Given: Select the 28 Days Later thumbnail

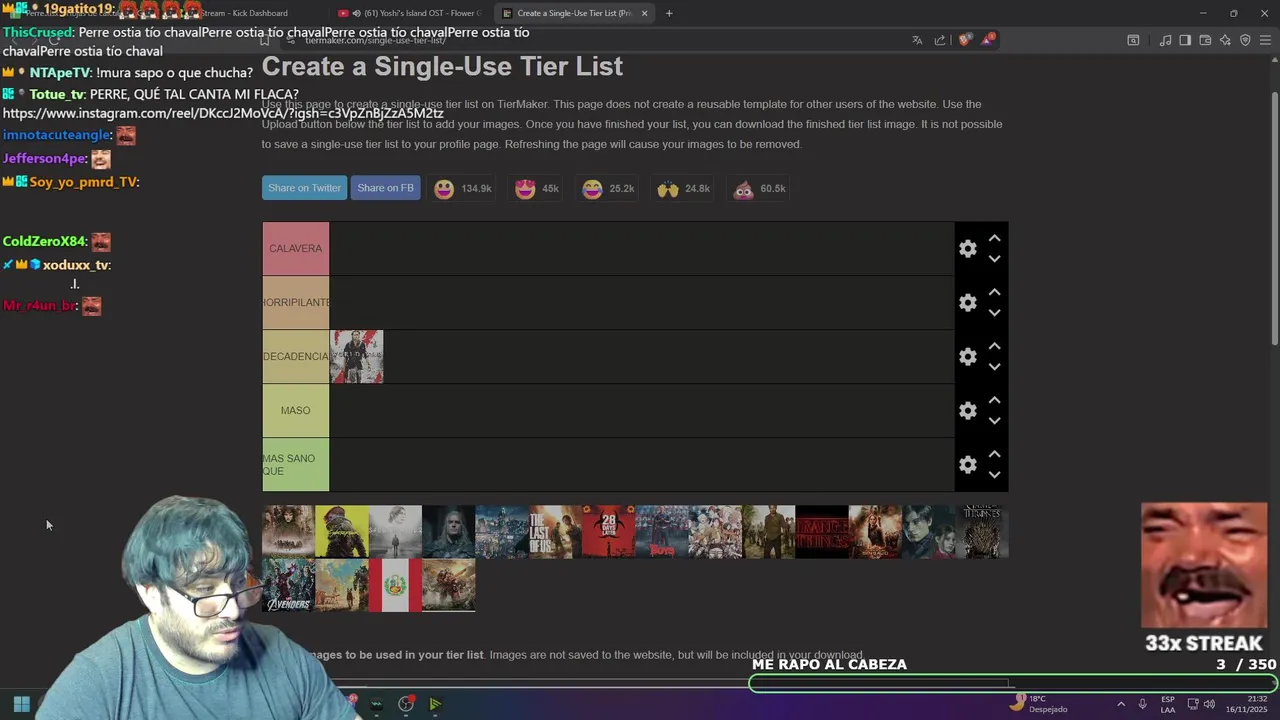Looking at the screenshot, I should 608,531.
